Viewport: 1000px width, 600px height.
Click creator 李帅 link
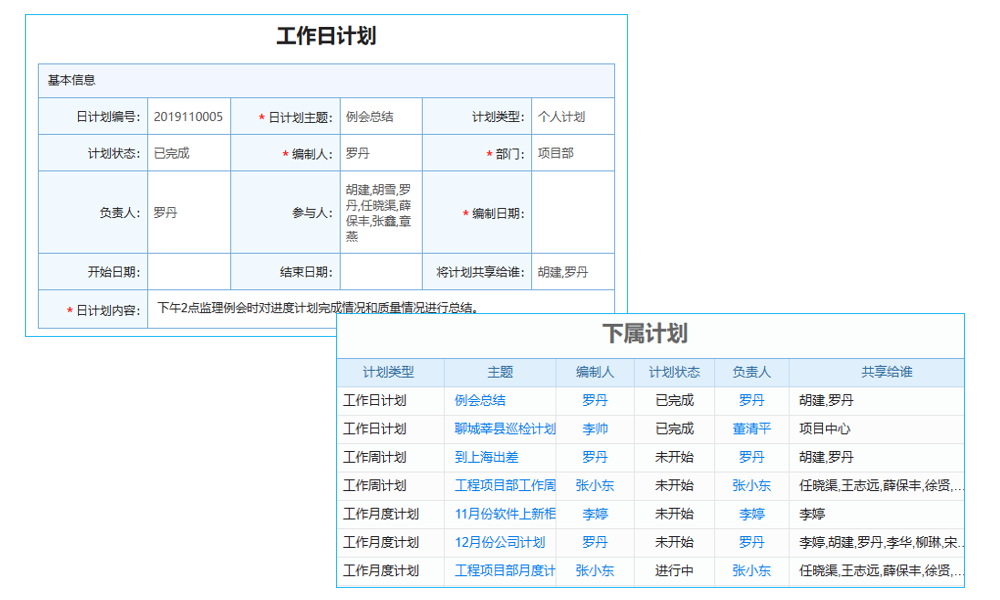pos(596,428)
